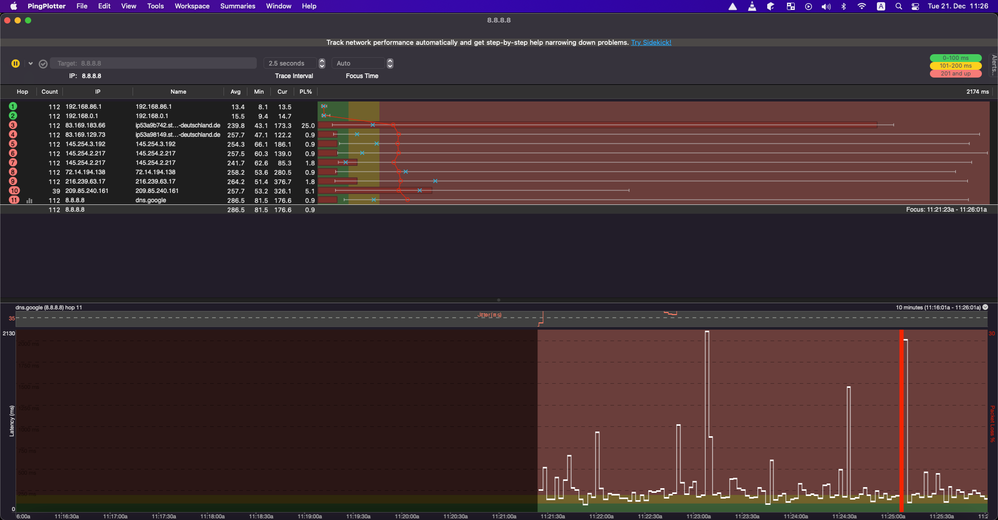Open the Edit menu
The height and width of the screenshot is (520, 998).
point(104,6)
